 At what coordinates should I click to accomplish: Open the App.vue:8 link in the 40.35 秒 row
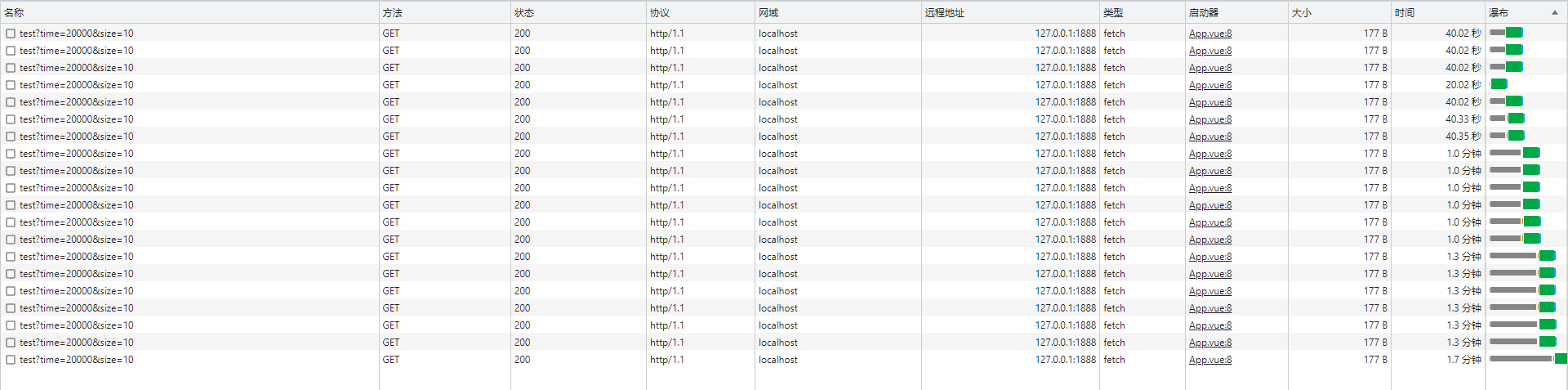1209,137
